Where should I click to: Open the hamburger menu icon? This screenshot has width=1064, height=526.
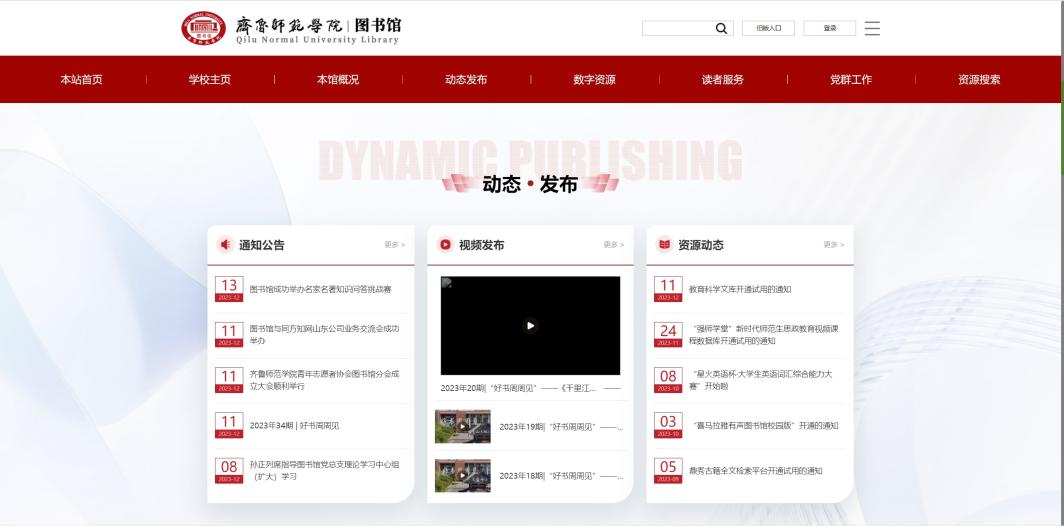(872, 28)
